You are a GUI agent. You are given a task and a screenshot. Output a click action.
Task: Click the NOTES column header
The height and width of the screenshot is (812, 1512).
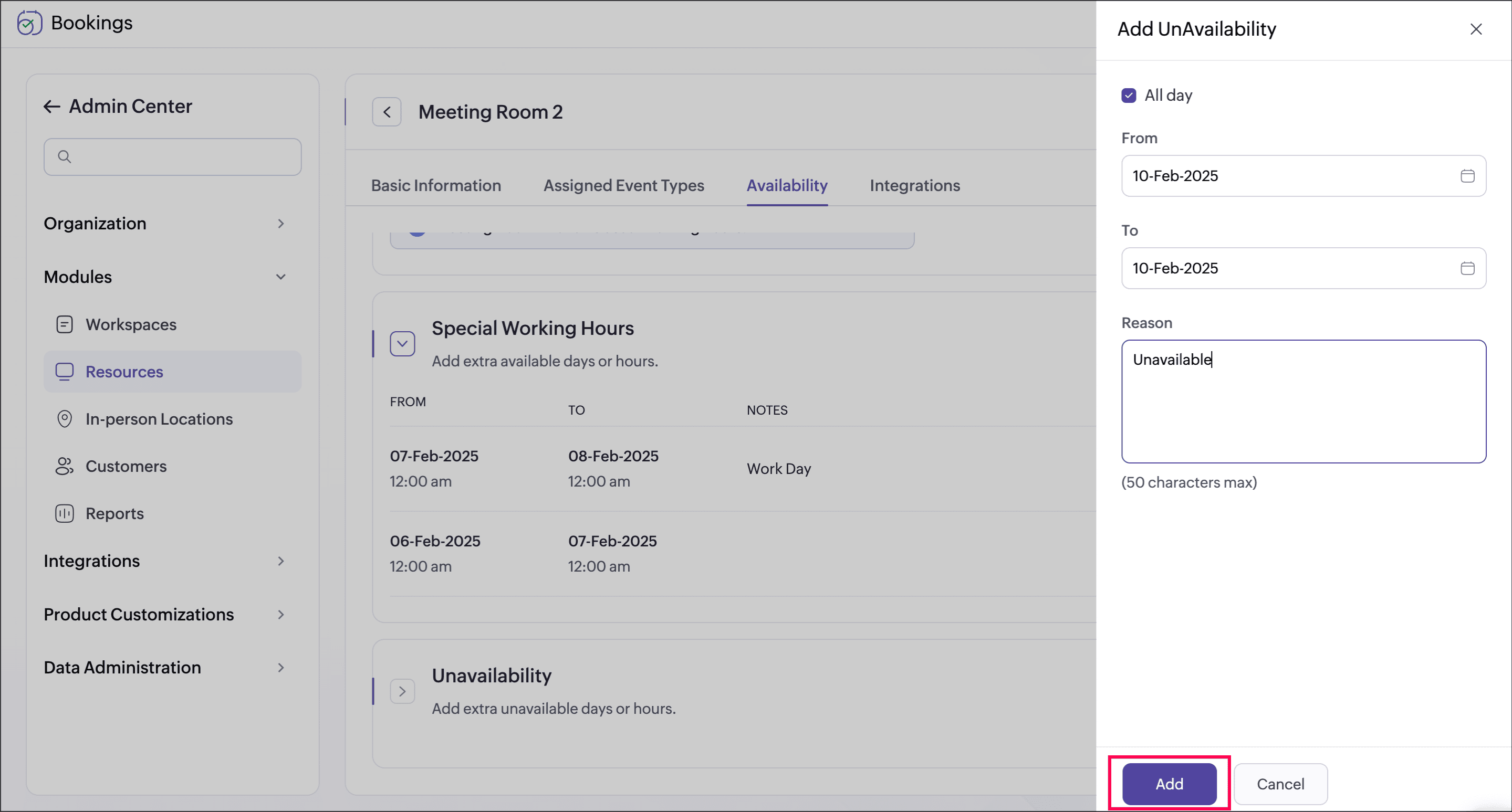(767, 410)
